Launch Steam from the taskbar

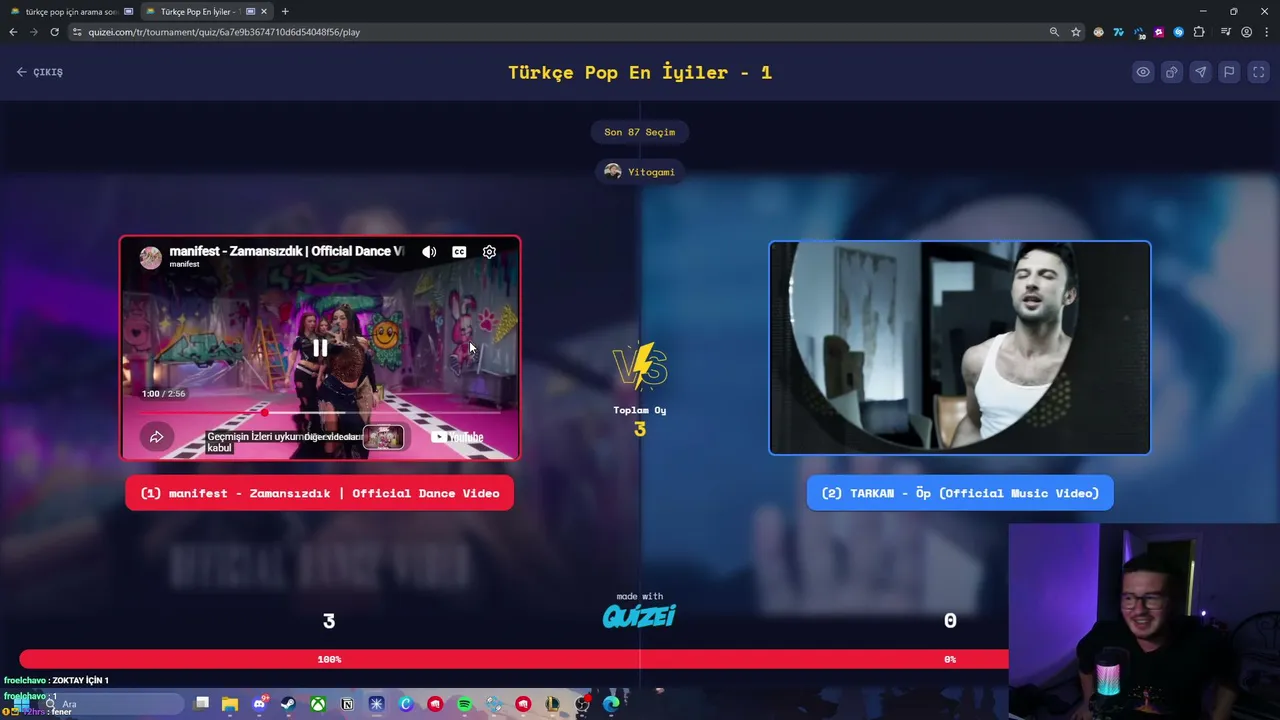point(288,704)
